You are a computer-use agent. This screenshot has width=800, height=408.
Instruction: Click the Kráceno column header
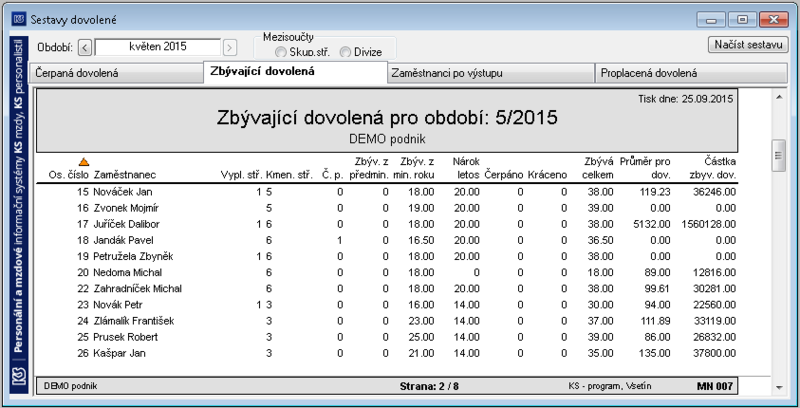pyautogui.click(x=547, y=175)
